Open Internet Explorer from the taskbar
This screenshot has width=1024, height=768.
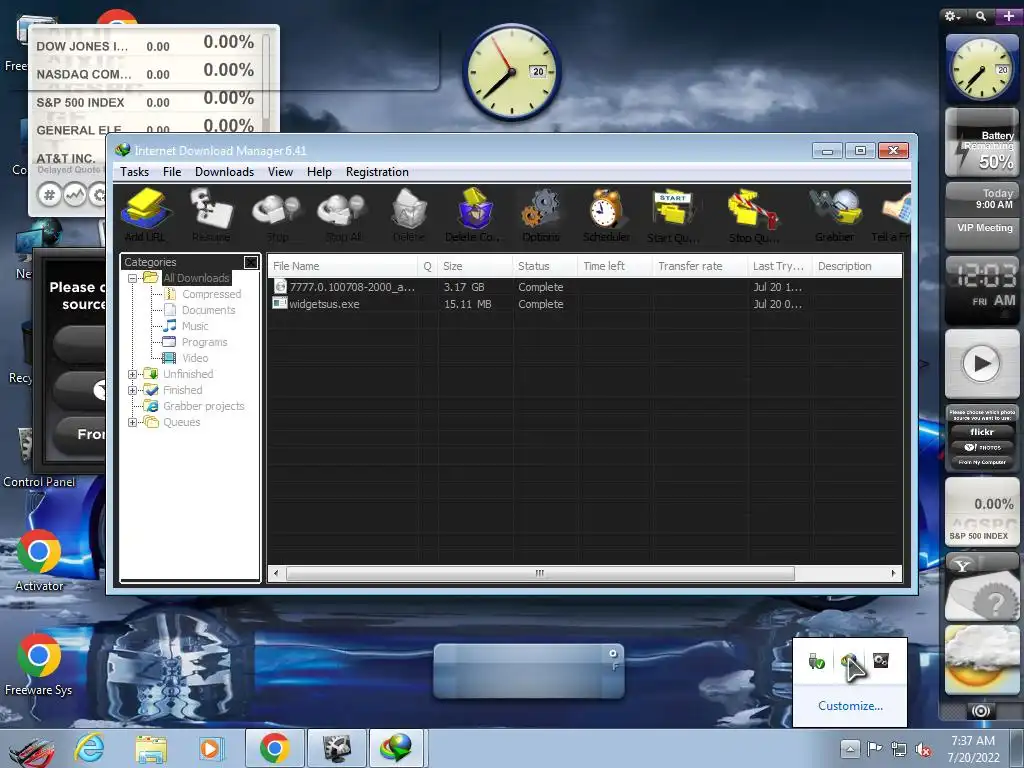(x=89, y=748)
